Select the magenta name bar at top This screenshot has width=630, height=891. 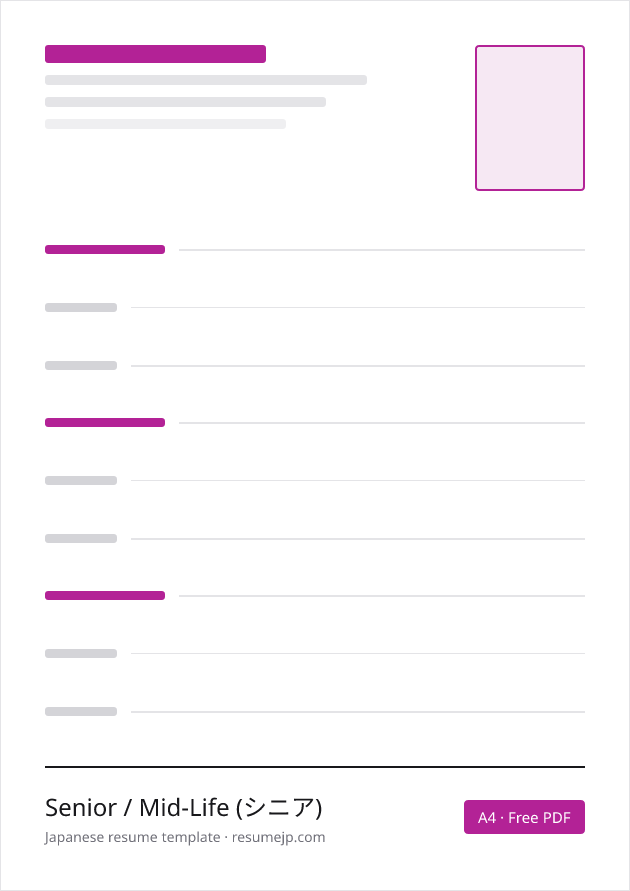pyautogui.click(x=155, y=53)
